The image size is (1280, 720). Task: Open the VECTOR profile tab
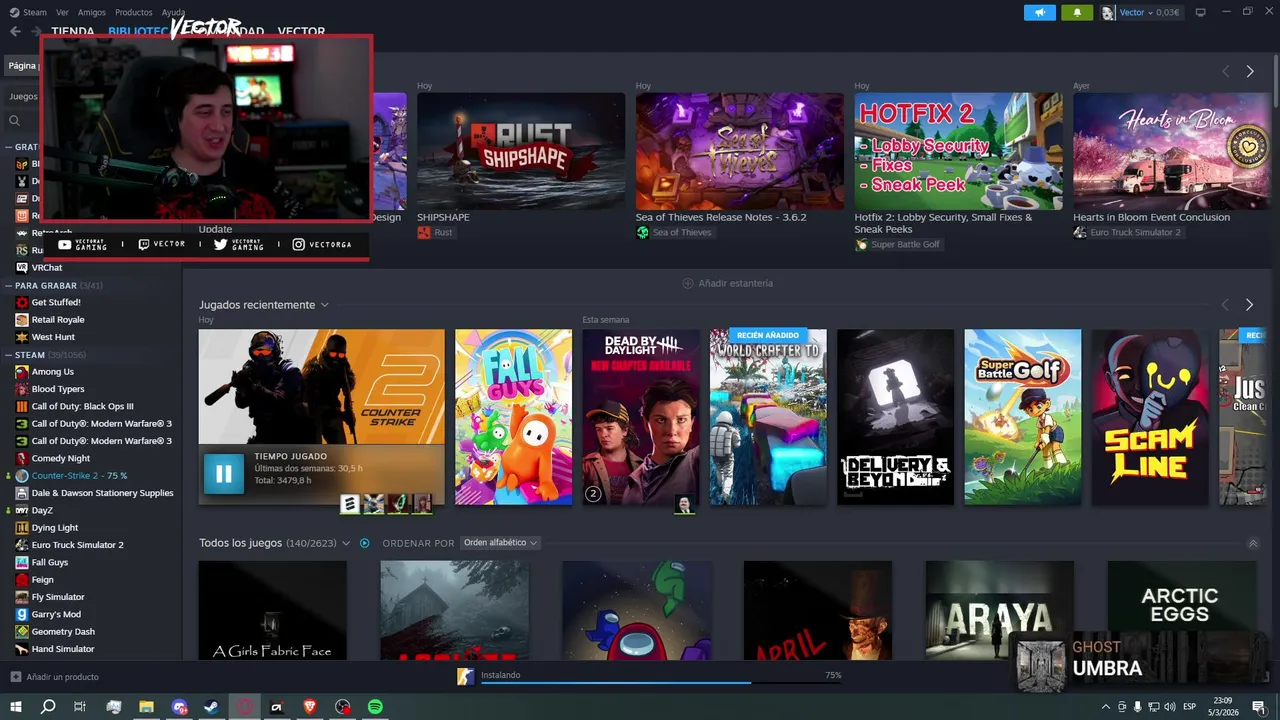301,31
